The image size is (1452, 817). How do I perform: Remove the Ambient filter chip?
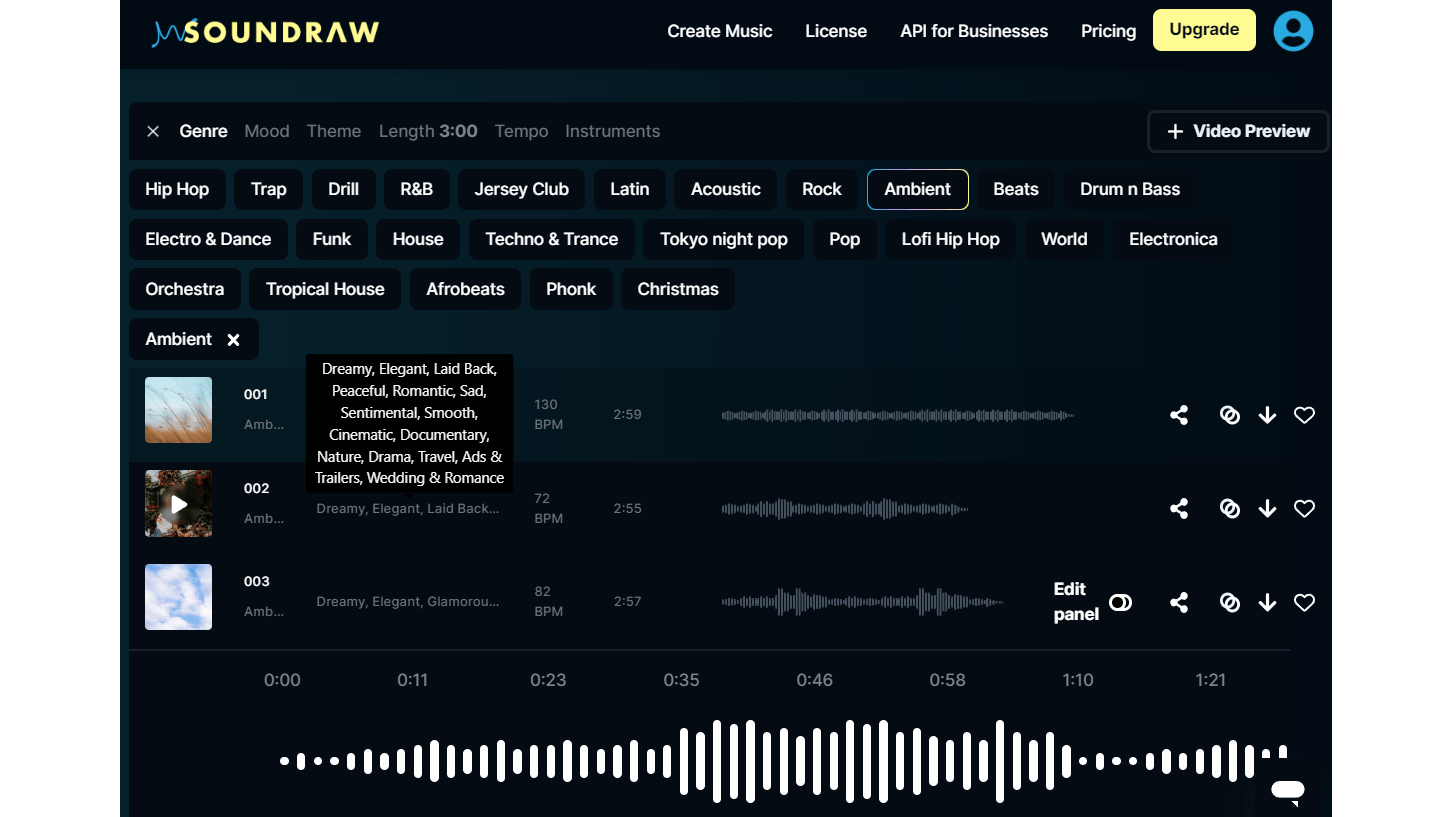(x=234, y=340)
